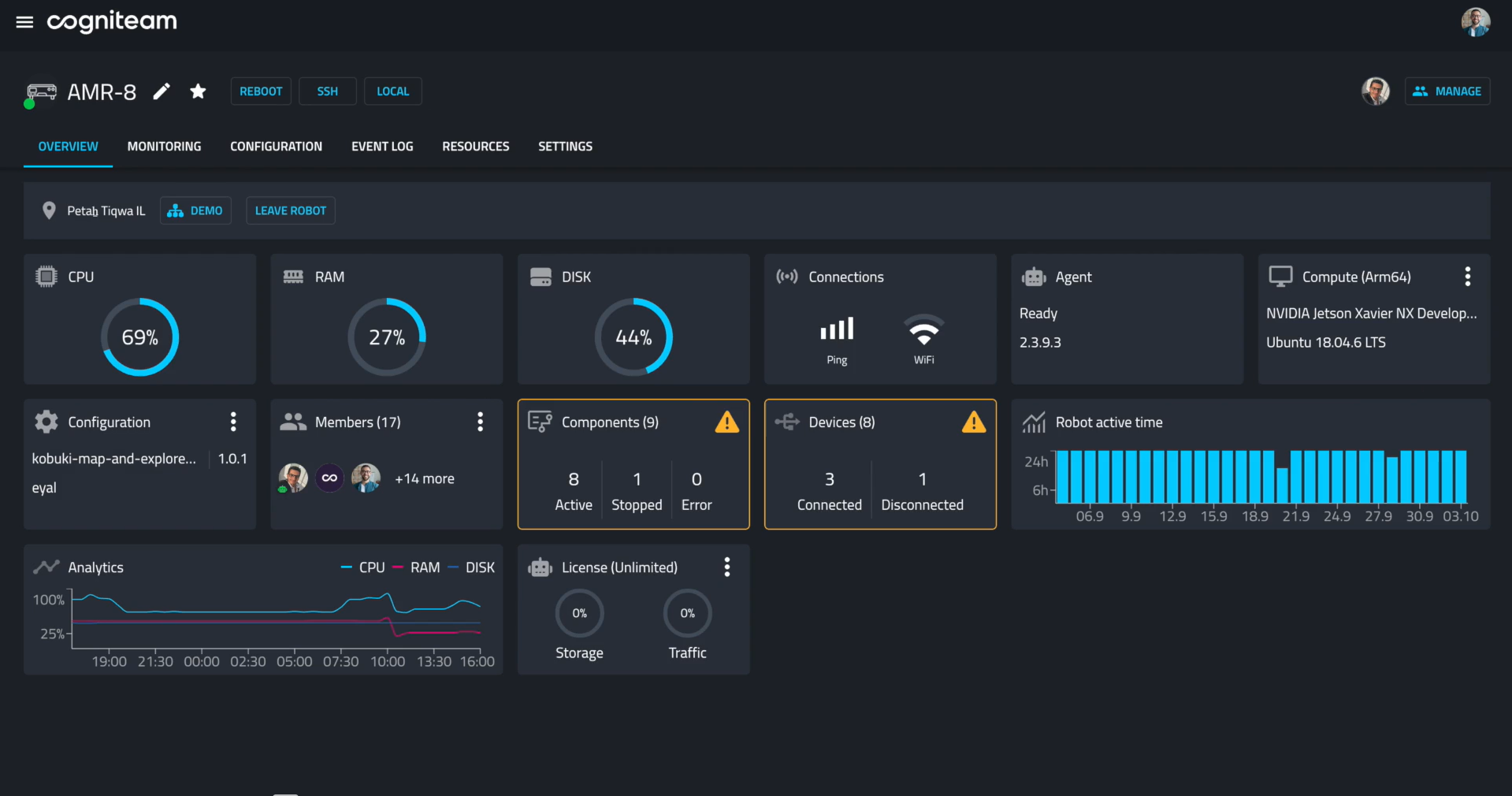Image resolution: width=1512 pixels, height=796 pixels.
Task: Click the +14 more members link
Action: (x=425, y=478)
